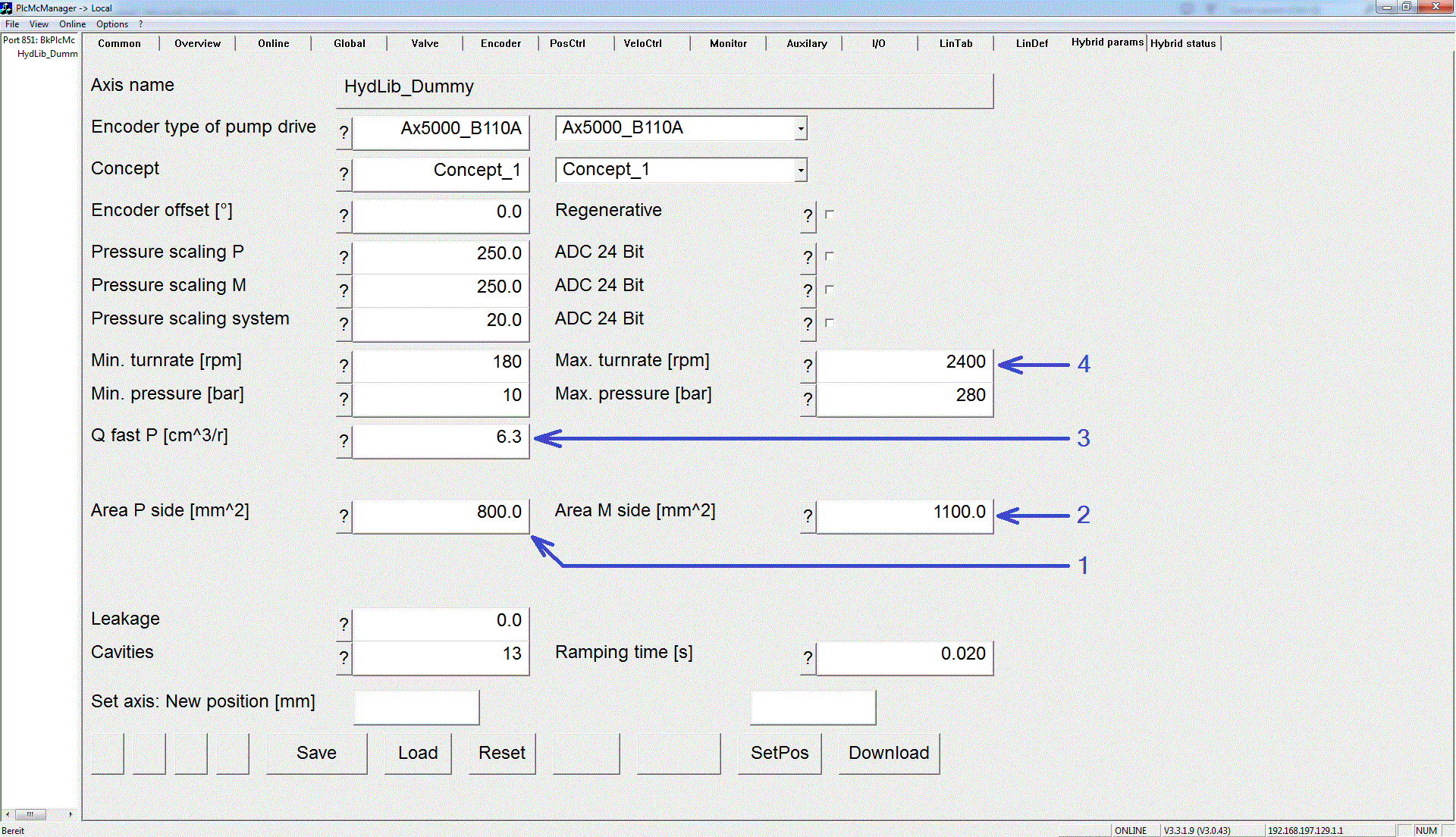Click the help '?' for Leakage
The image size is (1456, 837).
344,624
